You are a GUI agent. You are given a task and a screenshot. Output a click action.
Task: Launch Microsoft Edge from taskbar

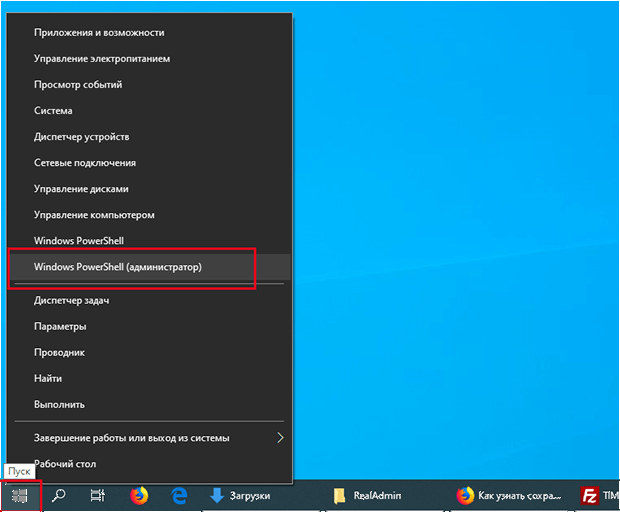(x=179, y=495)
